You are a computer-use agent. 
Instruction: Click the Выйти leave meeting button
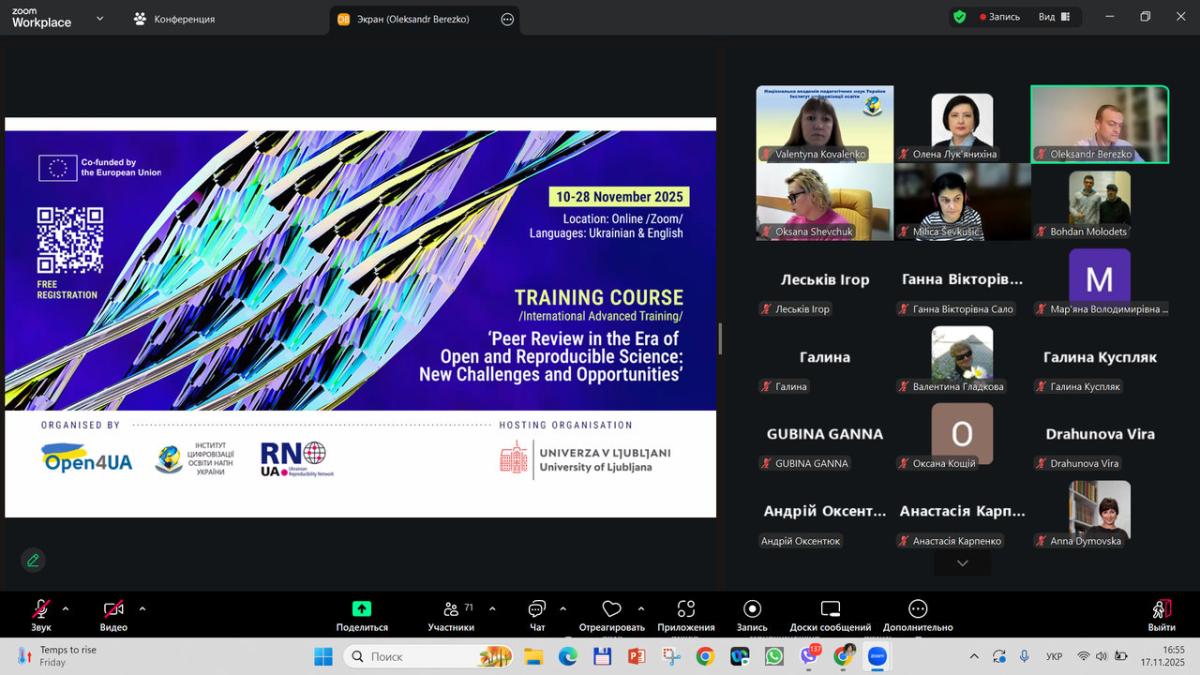tap(1161, 613)
